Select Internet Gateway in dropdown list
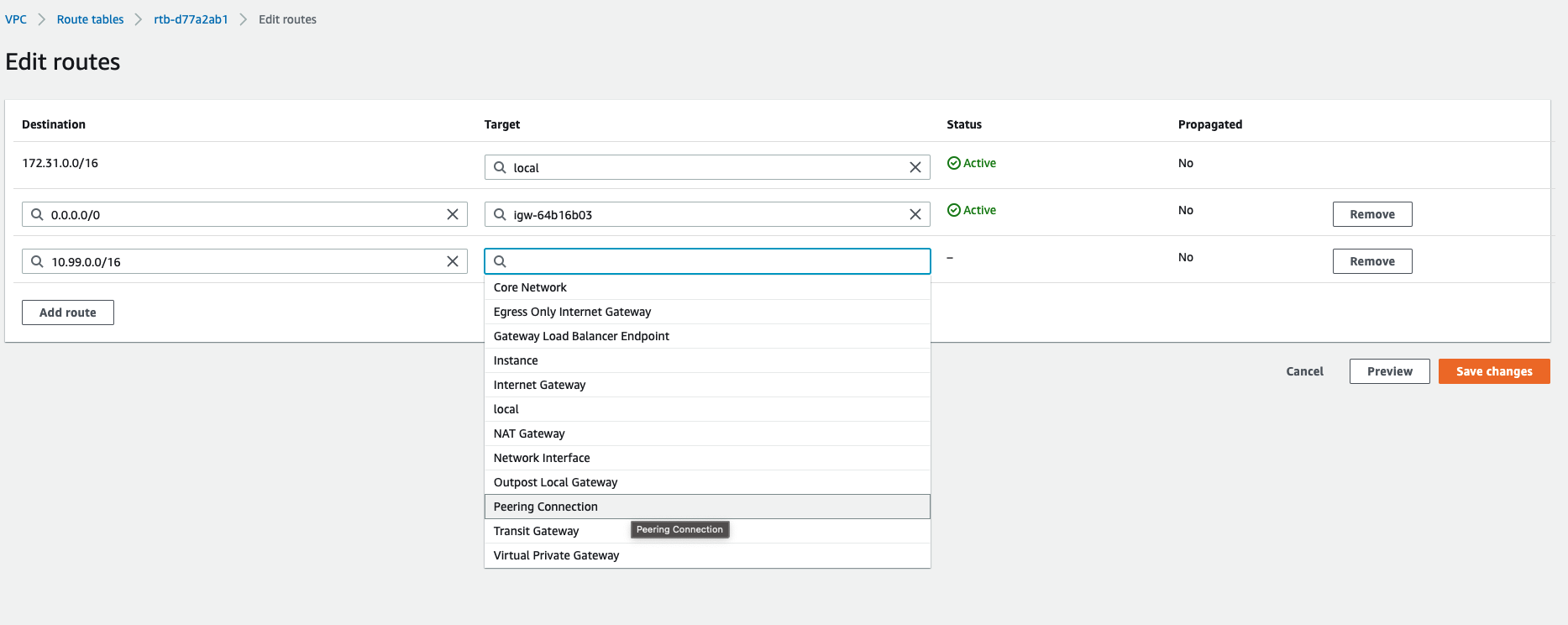Image resolution: width=1568 pixels, height=625 pixels. click(x=707, y=385)
